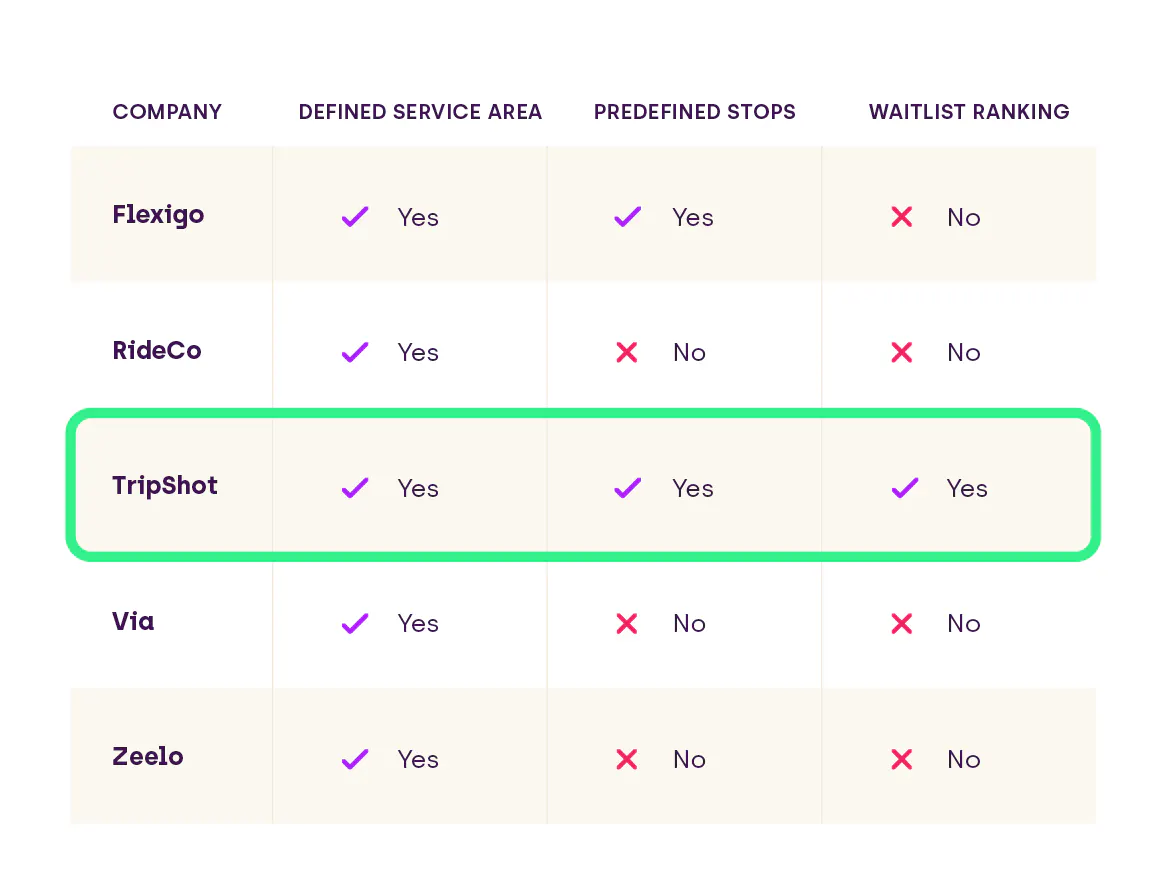The height and width of the screenshot is (896, 1167).
Task: Click the purple checkmark in TripShot's Waitlist Ranking cell
Action: pyautogui.click(x=904, y=487)
